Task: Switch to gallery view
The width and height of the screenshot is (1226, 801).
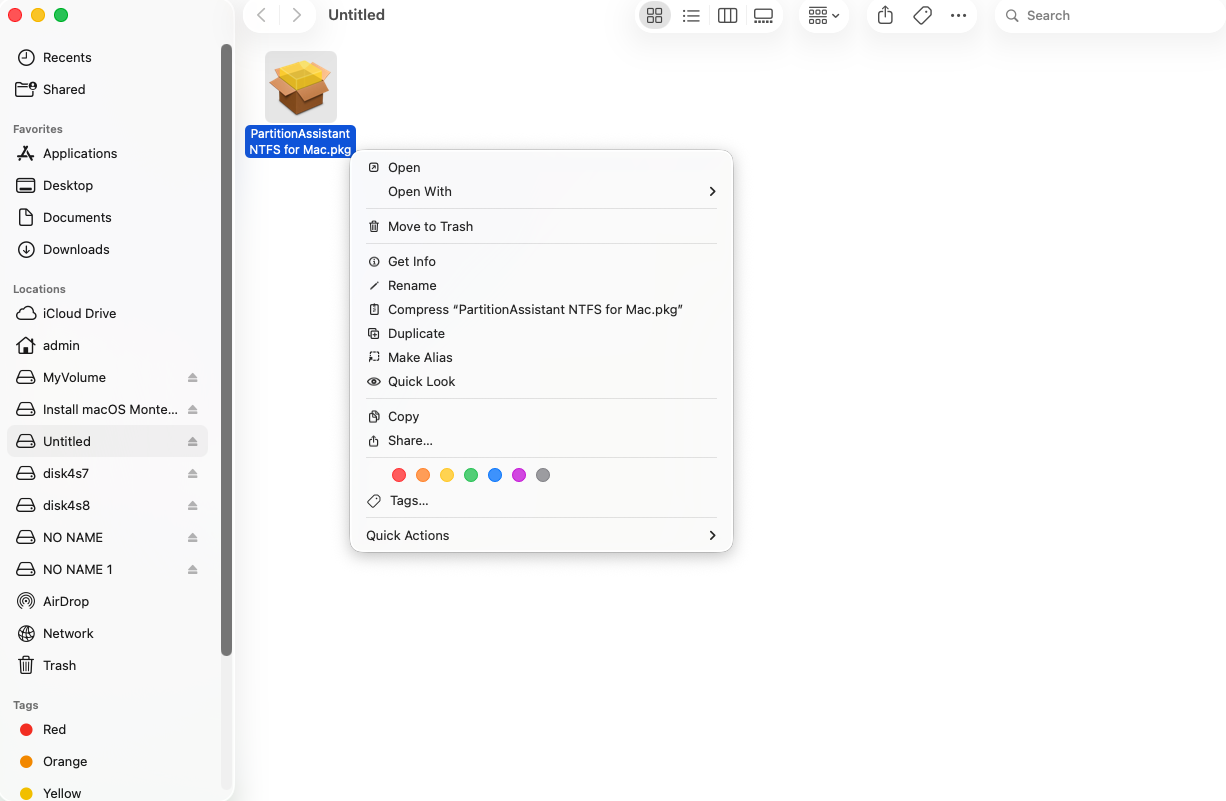Action: pos(764,16)
